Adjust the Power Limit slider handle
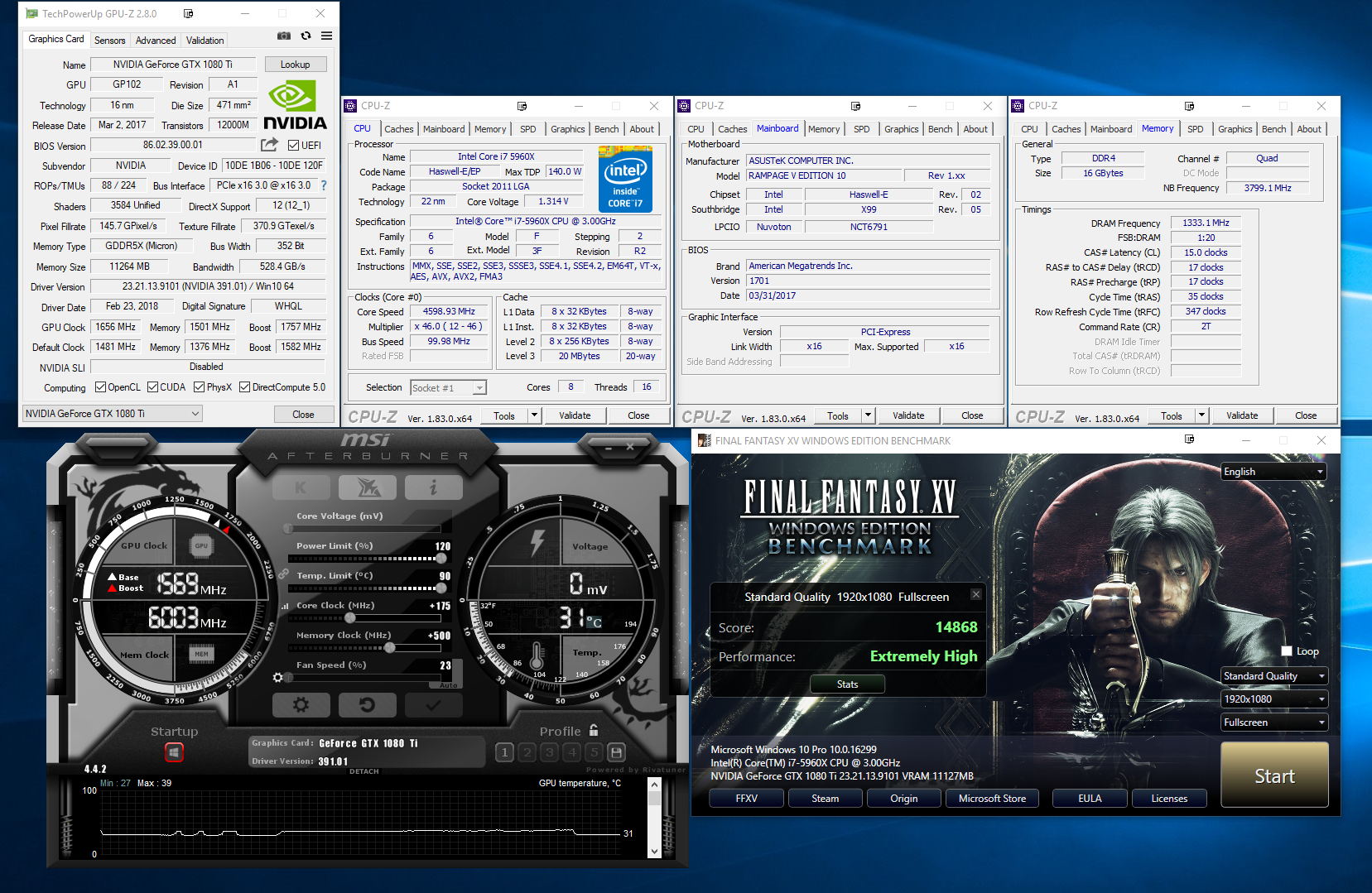This screenshot has width=1372, height=893. (x=442, y=559)
